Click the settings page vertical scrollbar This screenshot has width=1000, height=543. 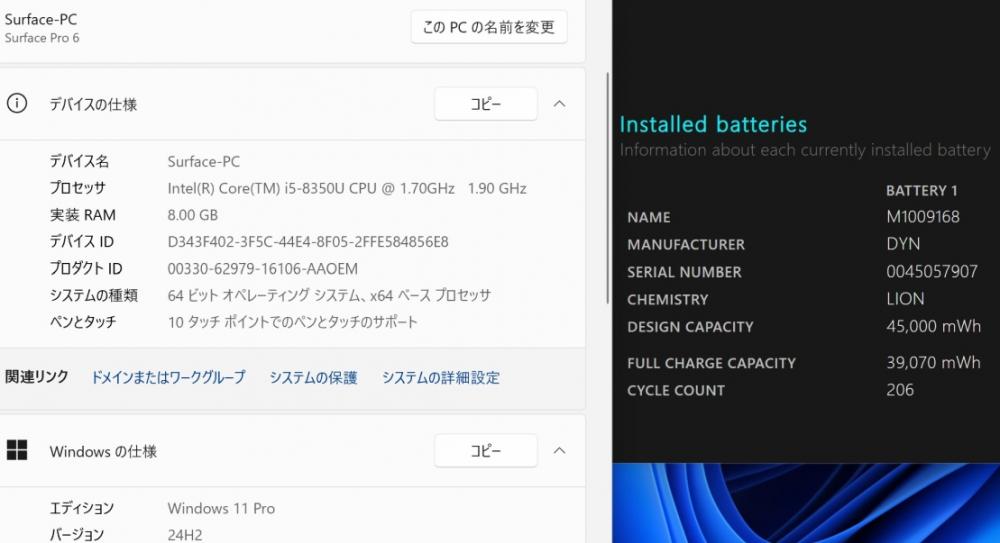click(x=607, y=188)
